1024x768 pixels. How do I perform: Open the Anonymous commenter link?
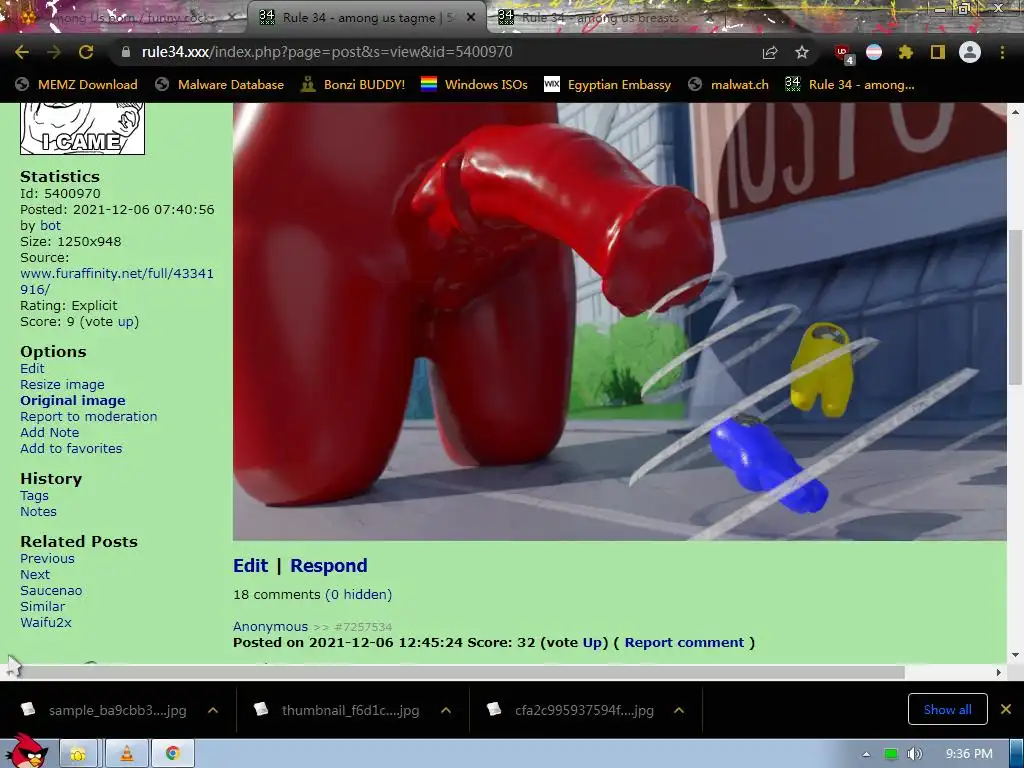point(270,626)
